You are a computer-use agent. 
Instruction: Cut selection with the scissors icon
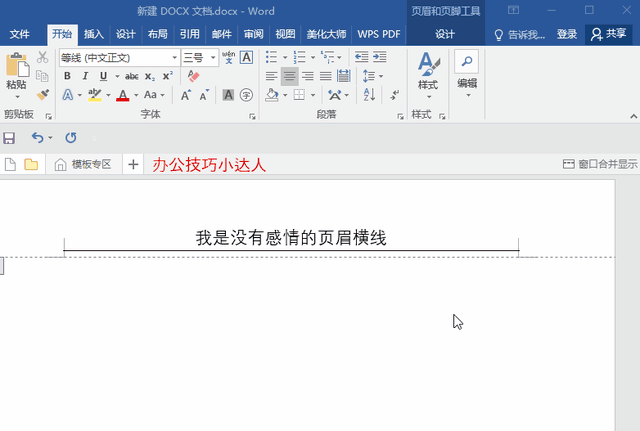(42, 57)
